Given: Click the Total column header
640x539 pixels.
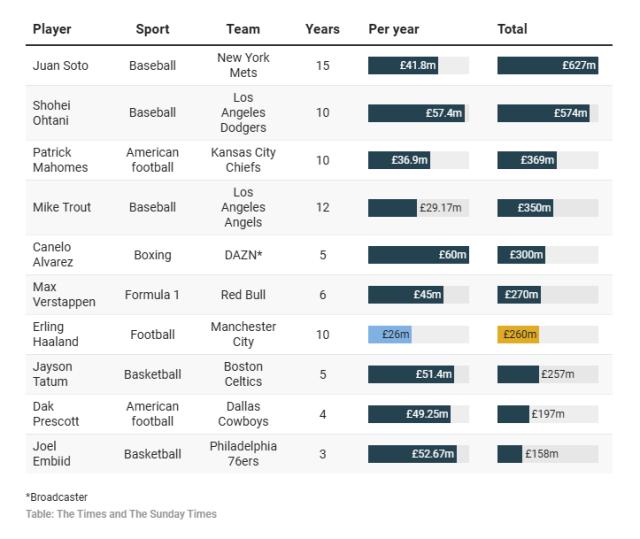Looking at the screenshot, I should click(512, 30).
